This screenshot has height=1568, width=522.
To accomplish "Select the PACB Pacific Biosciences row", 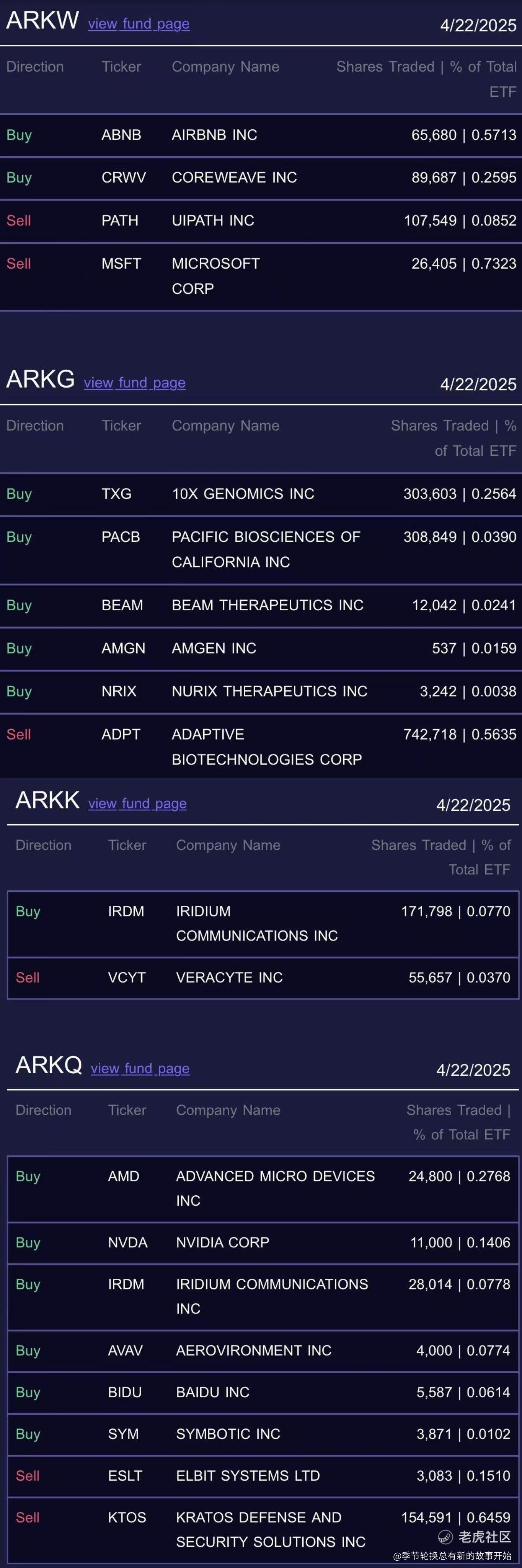I will pos(261,550).
